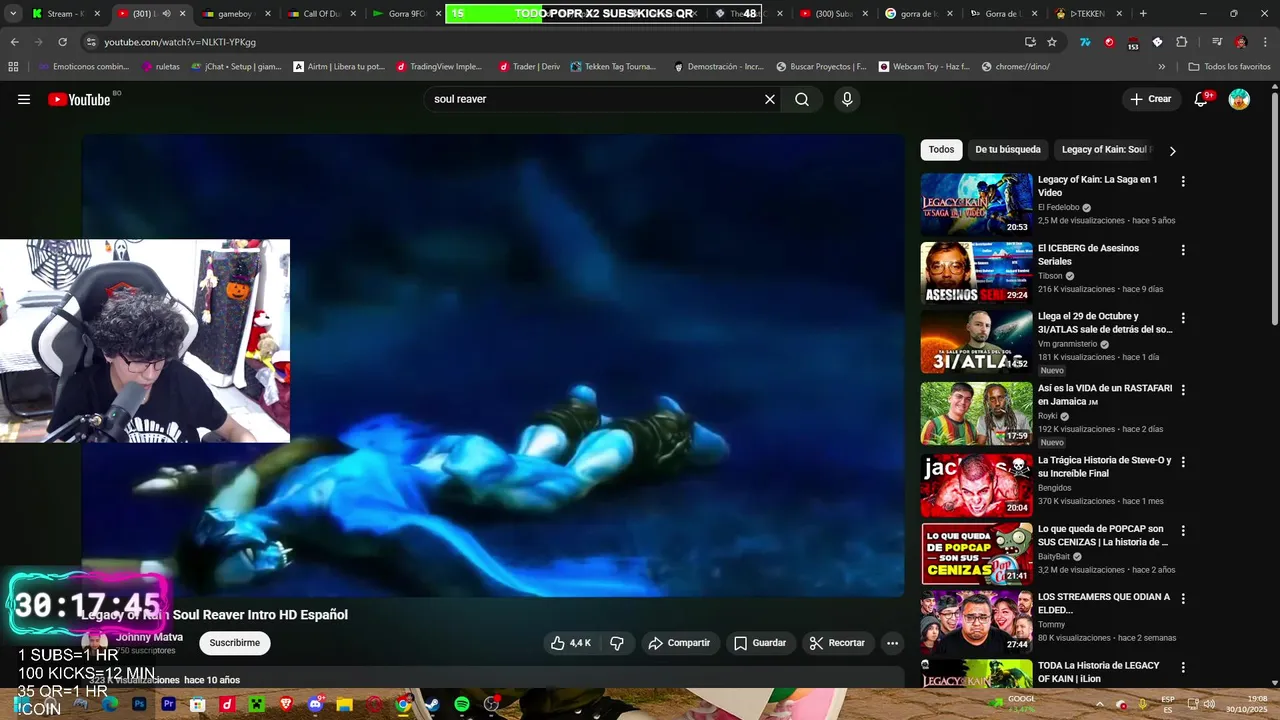Install app icon in address bar
Viewport: 1280px width, 720px height.
coord(1030,42)
